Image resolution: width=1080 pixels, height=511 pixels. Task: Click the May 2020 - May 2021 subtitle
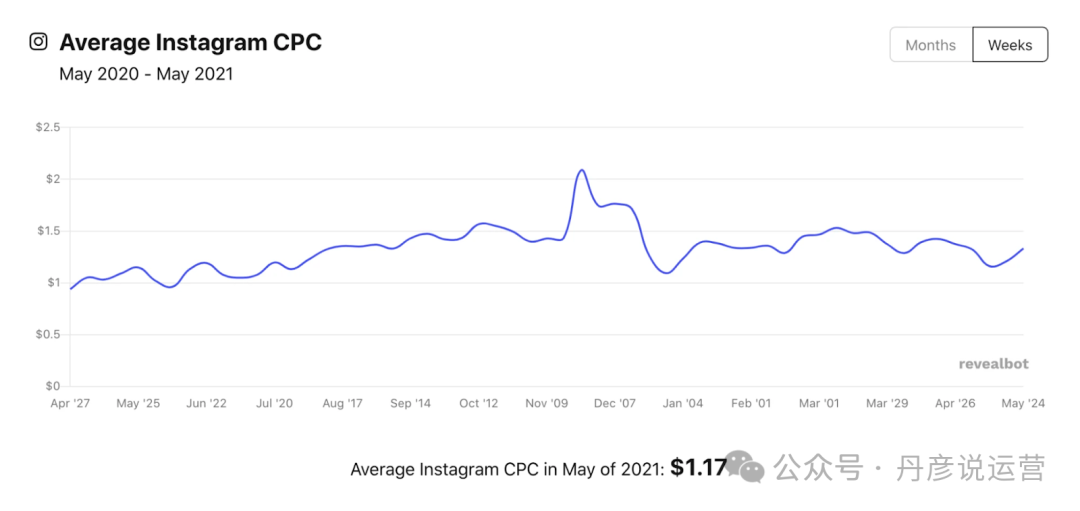146,74
